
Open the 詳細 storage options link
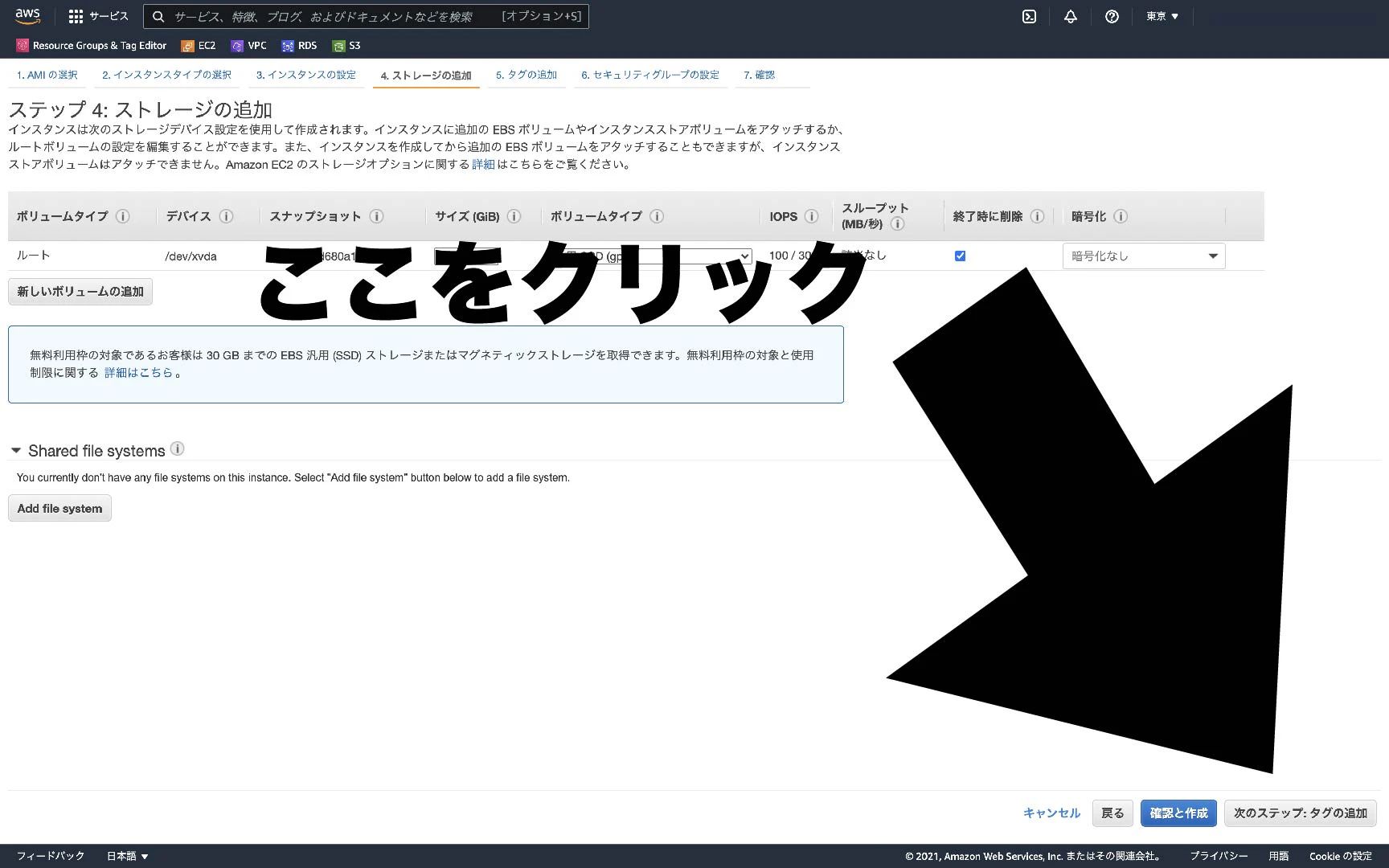(x=483, y=164)
